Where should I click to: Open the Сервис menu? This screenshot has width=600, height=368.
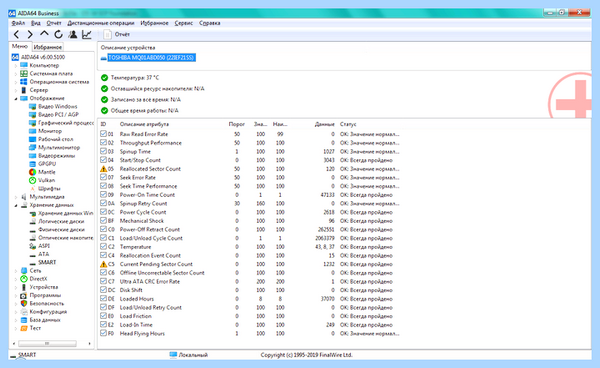tap(184, 23)
